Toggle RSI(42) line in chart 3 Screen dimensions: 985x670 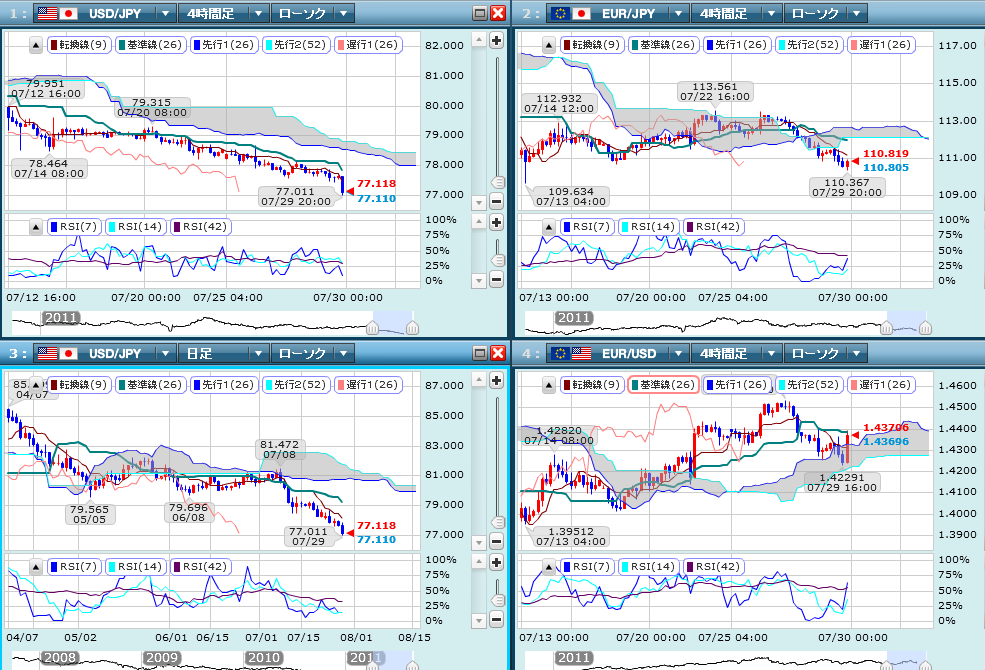tap(200, 567)
